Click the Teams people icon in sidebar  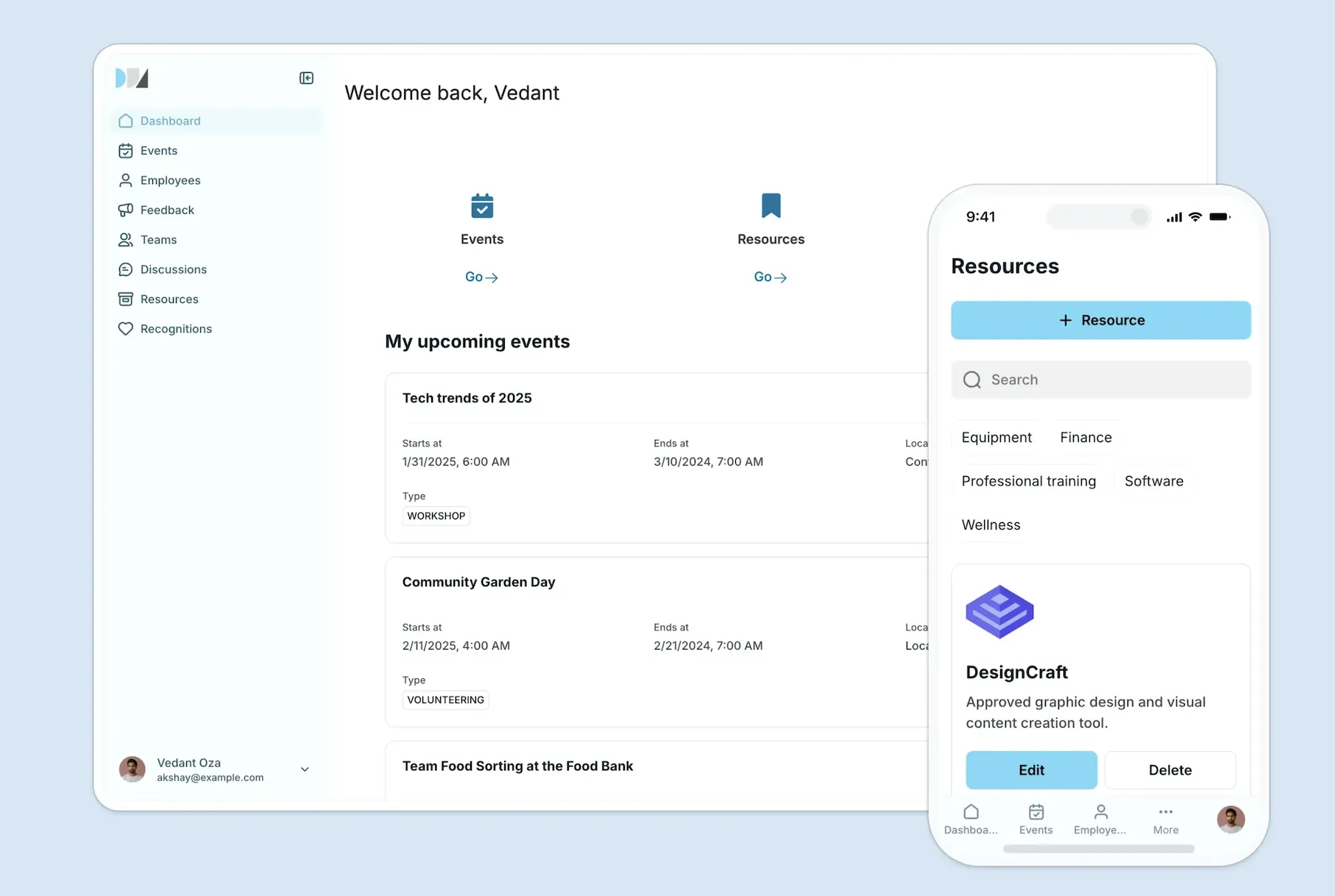point(126,240)
